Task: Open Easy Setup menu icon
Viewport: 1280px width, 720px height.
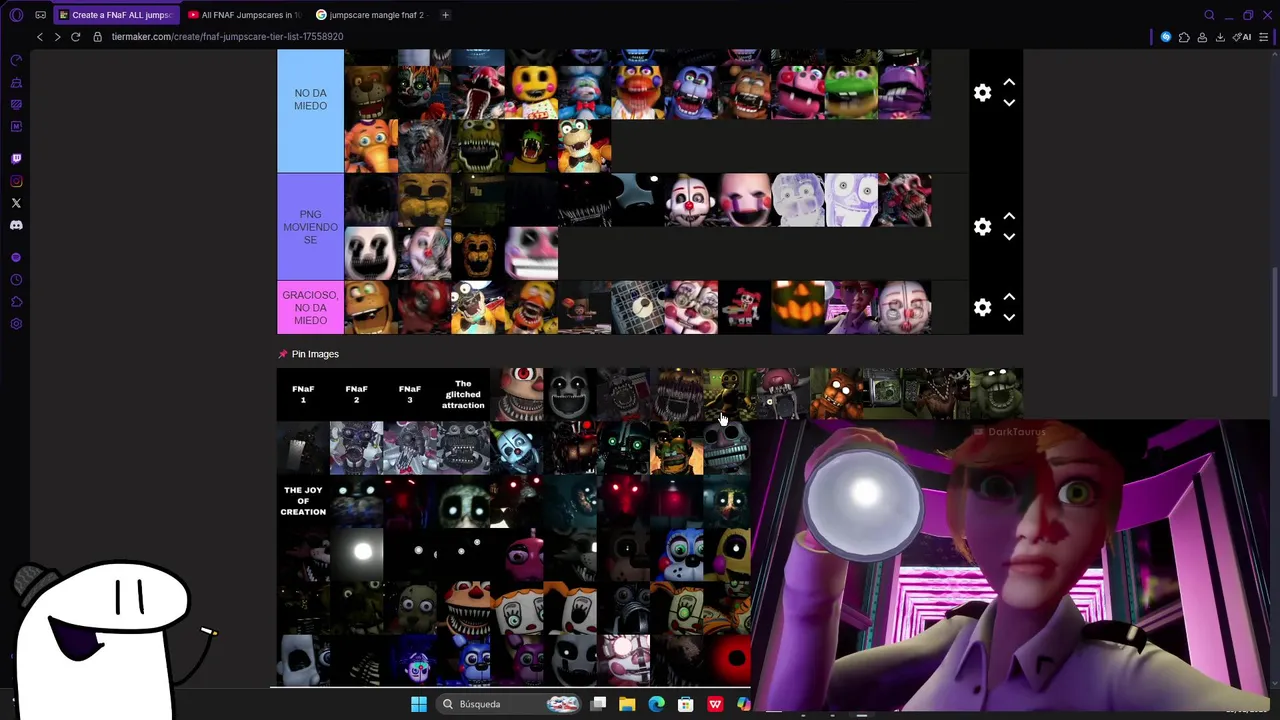Action: coord(1264,37)
